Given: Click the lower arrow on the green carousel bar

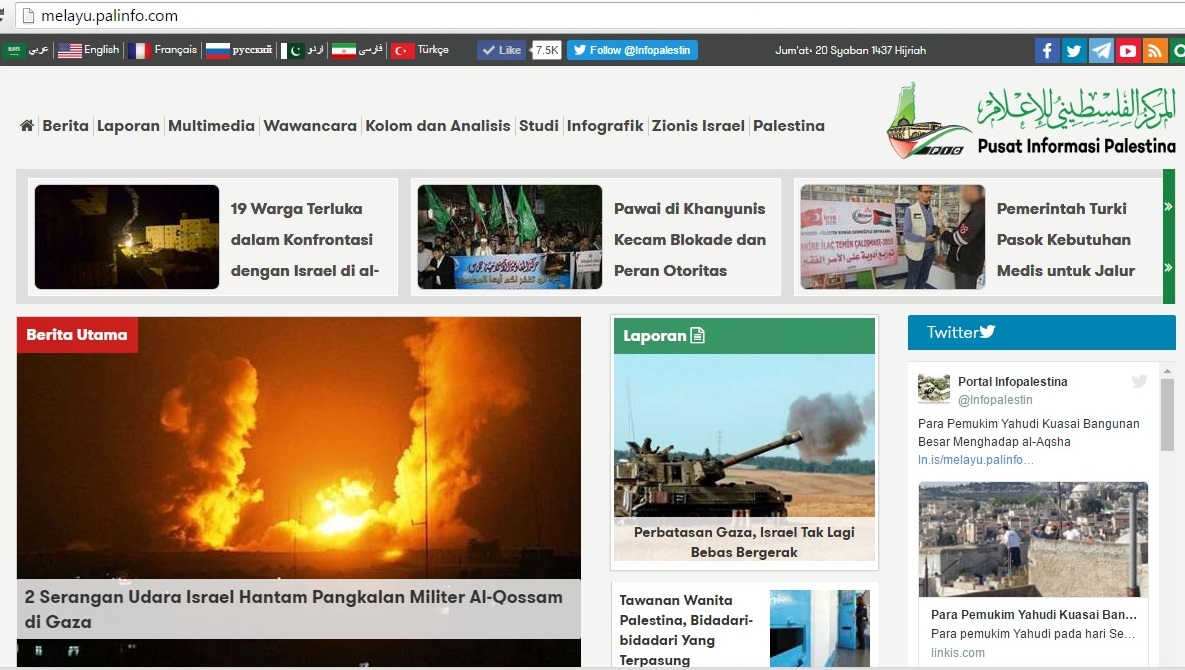Looking at the screenshot, I should point(1168,267).
